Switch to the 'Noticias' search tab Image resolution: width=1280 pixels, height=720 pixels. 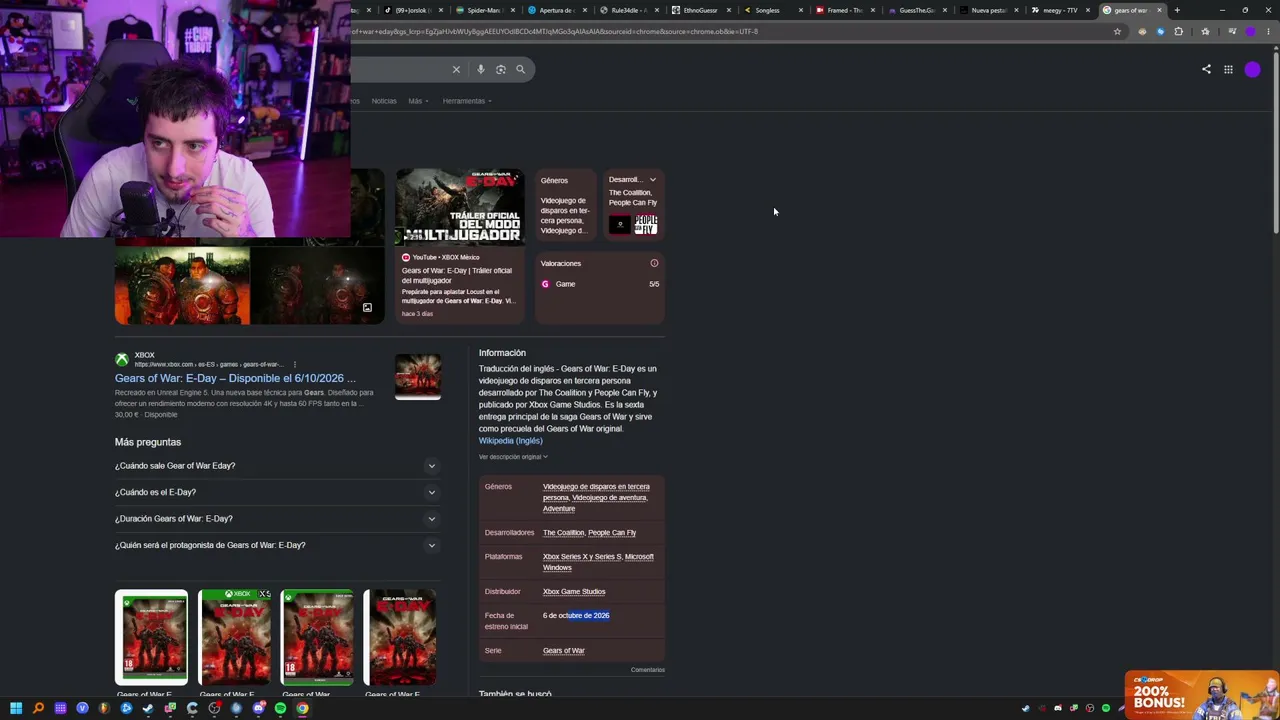[384, 101]
